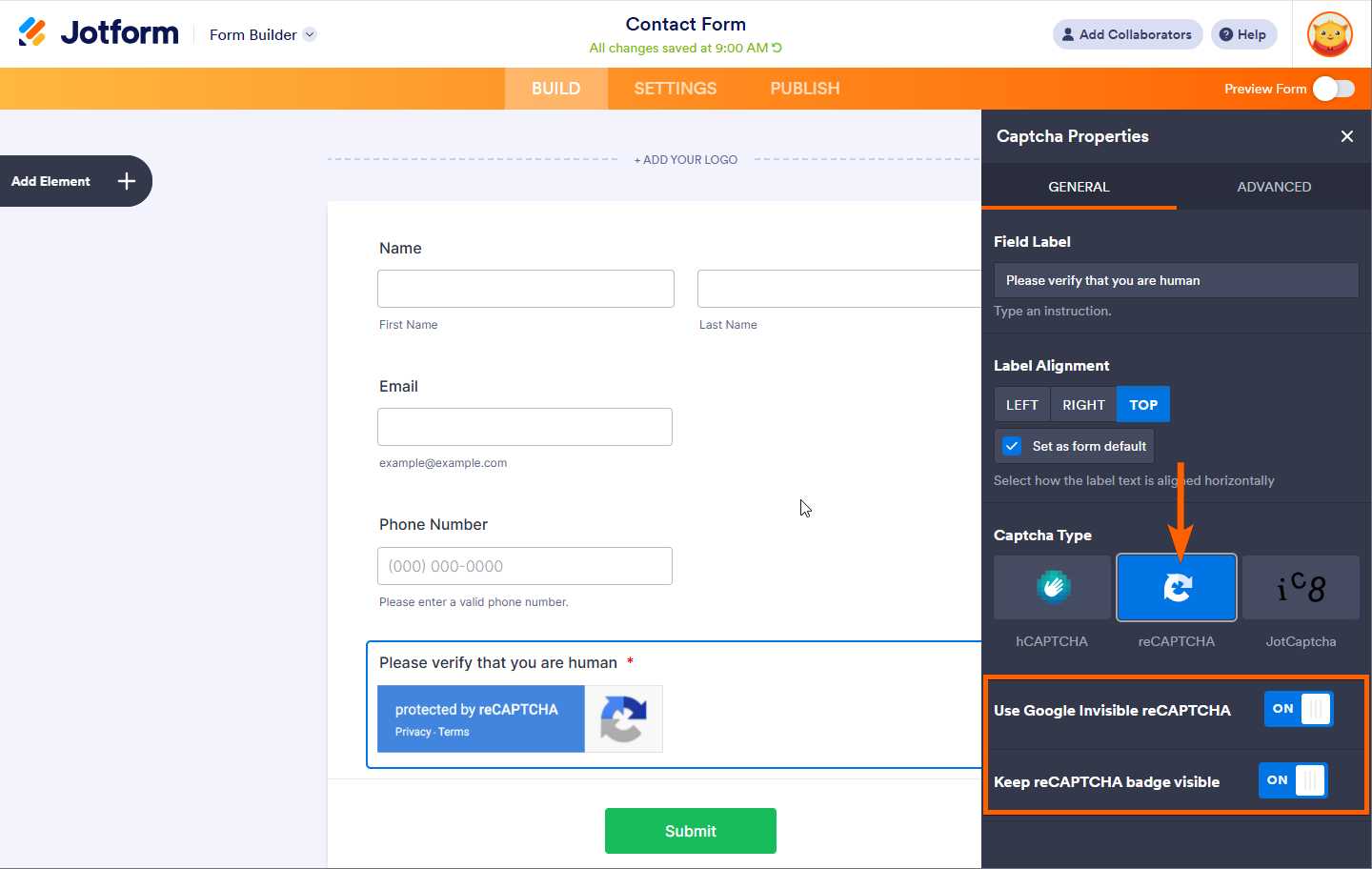Align label to the LEFT
The image size is (1372, 869).
coord(1022,405)
